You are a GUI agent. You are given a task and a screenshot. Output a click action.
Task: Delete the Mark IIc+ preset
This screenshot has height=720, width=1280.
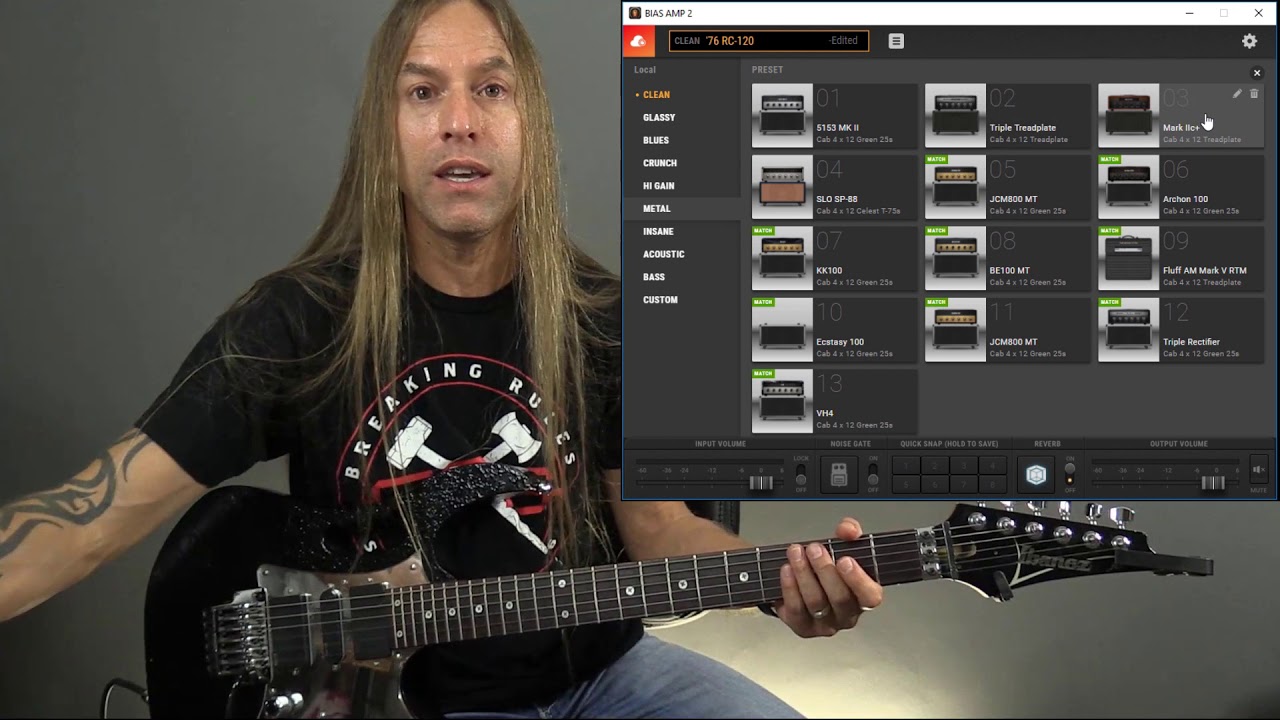click(x=1254, y=94)
